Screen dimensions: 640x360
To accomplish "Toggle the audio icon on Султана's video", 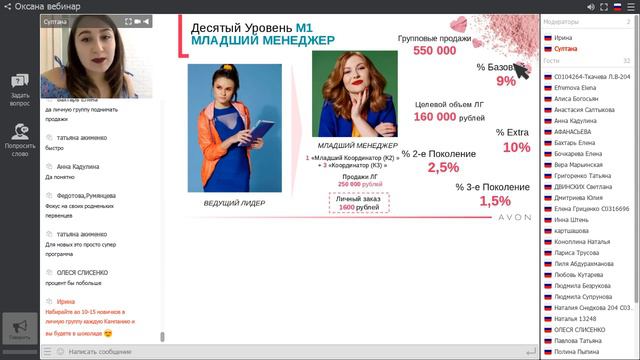I will tap(146, 21).
